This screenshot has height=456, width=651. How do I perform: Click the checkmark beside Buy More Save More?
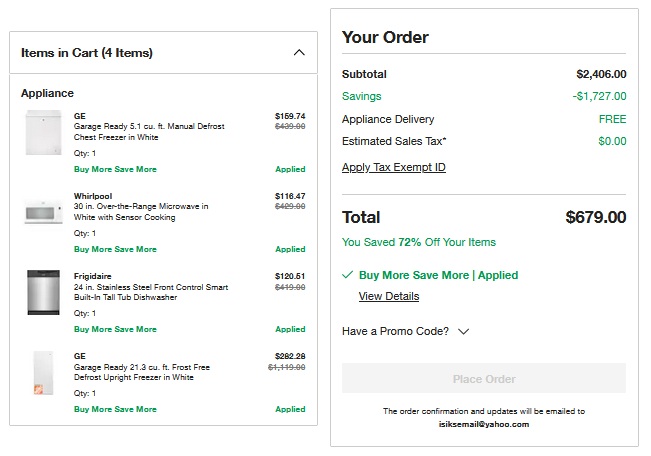pyautogui.click(x=347, y=275)
